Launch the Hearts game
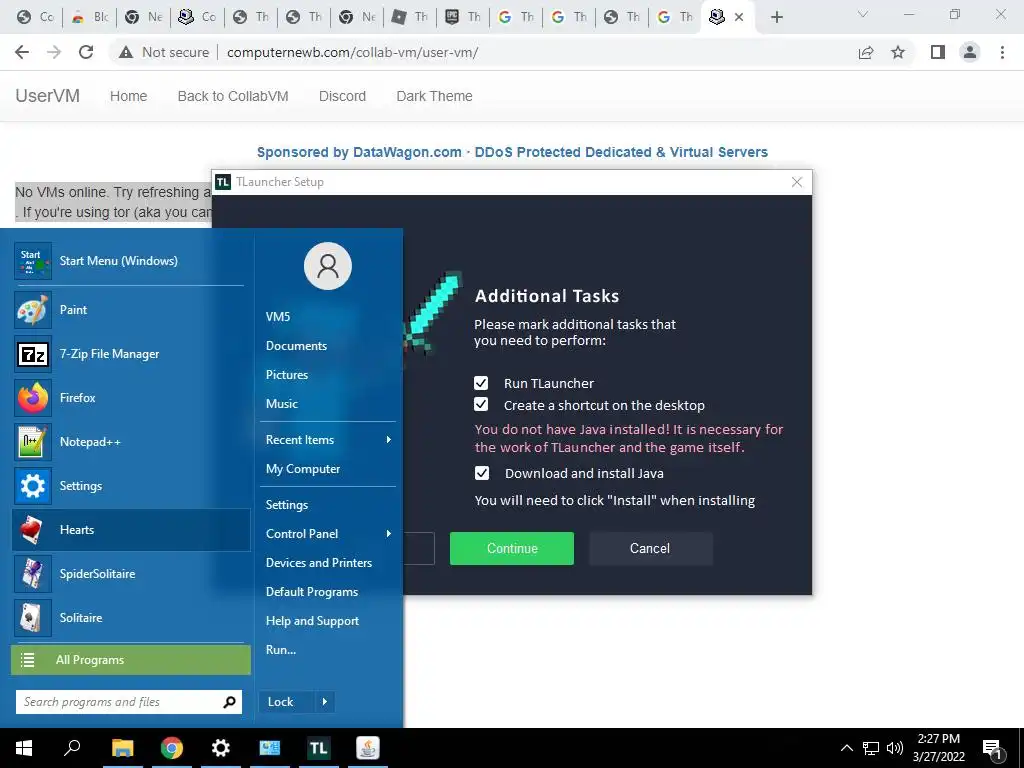This screenshot has height=768, width=1024. tap(131, 530)
